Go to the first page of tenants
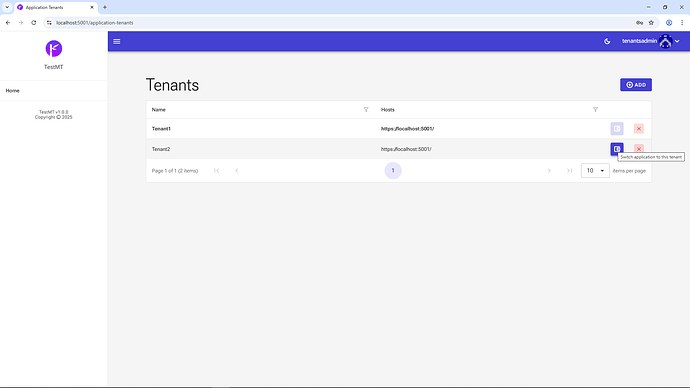The image size is (690, 388). [217, 171]
